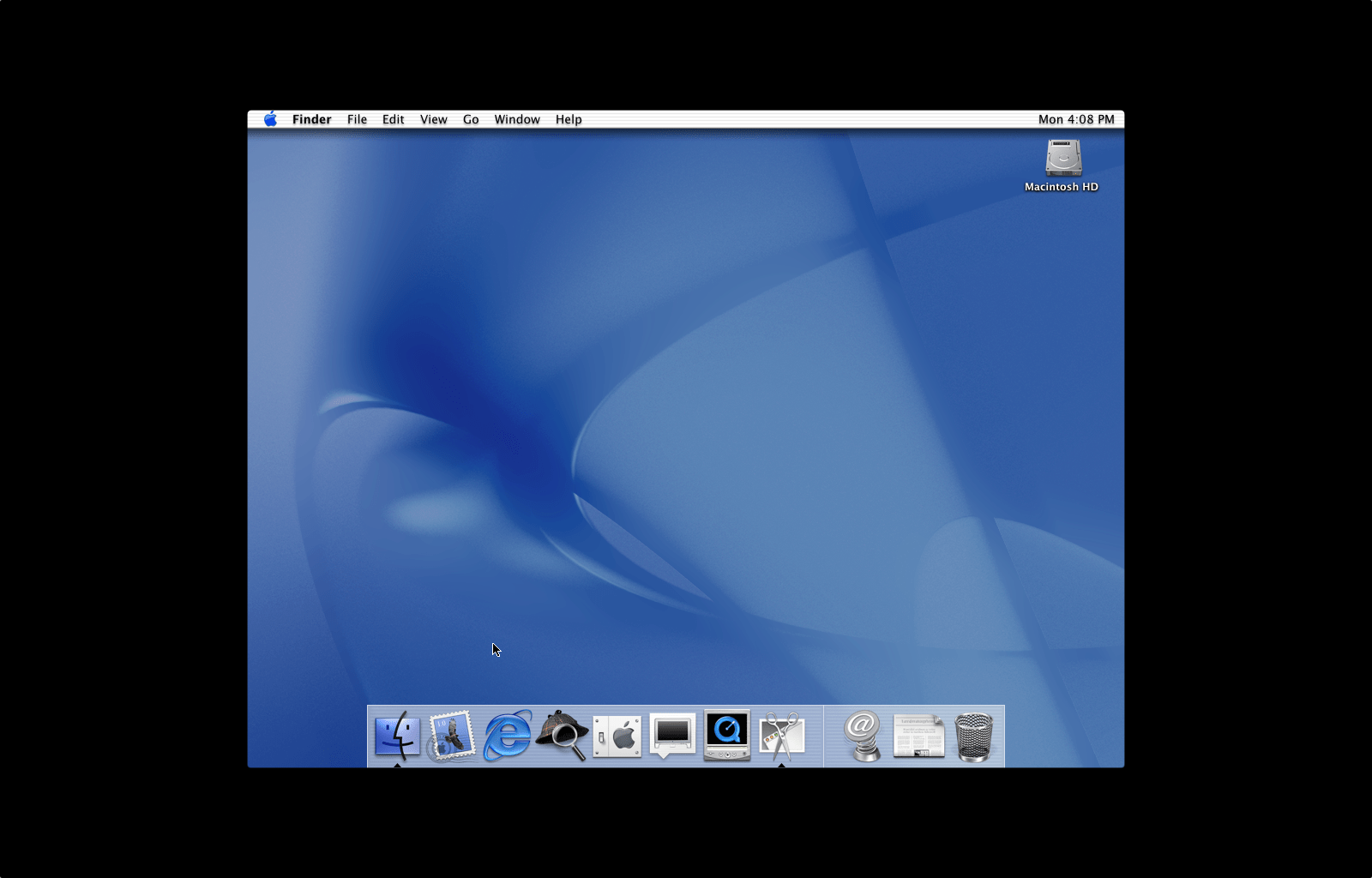Click the @ spring Mac OS X link icon
Viewport: 1372px width, 878px height.
[x=864, y=736]
